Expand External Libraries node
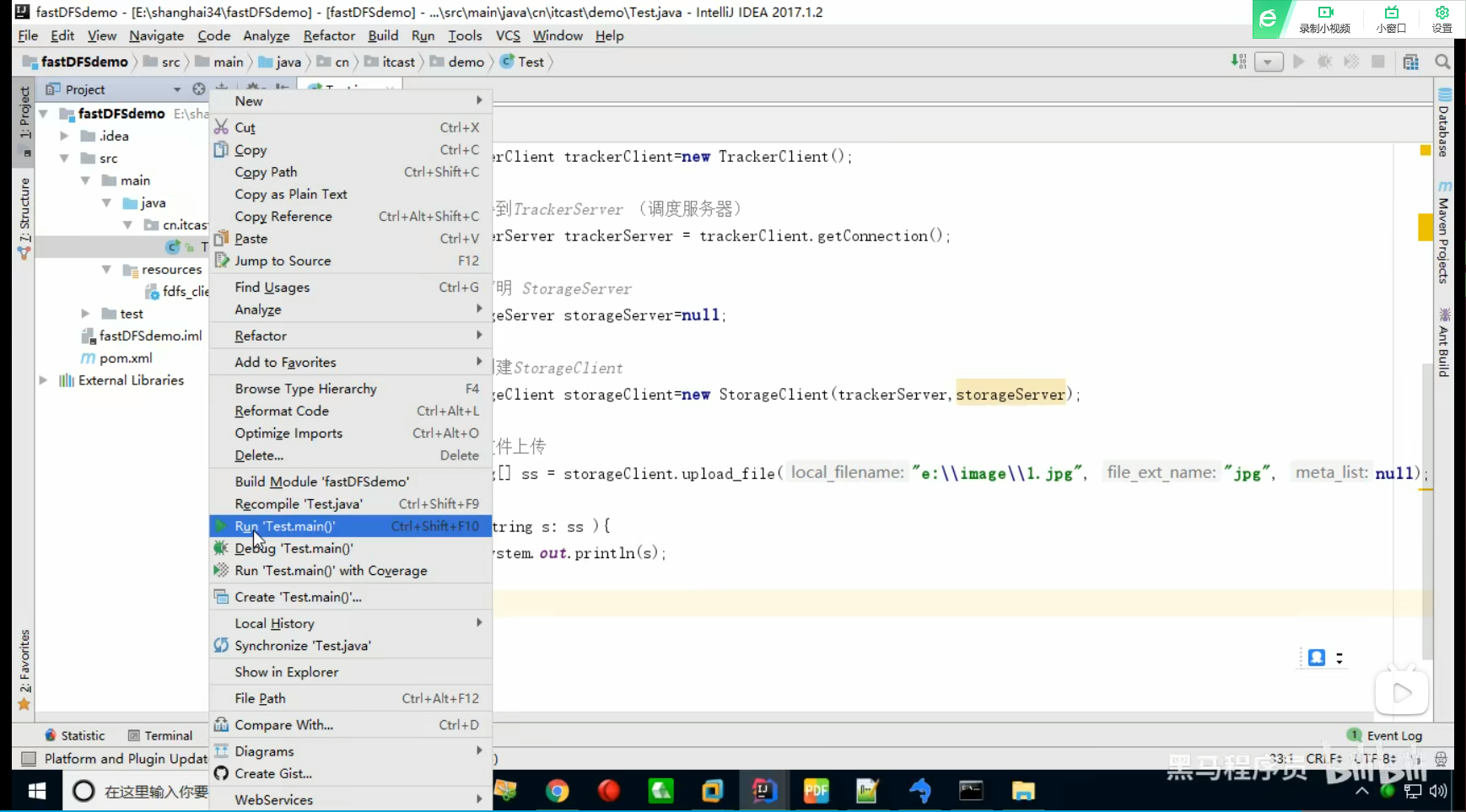Screen dimensions: 1466x812 [43, 380]
